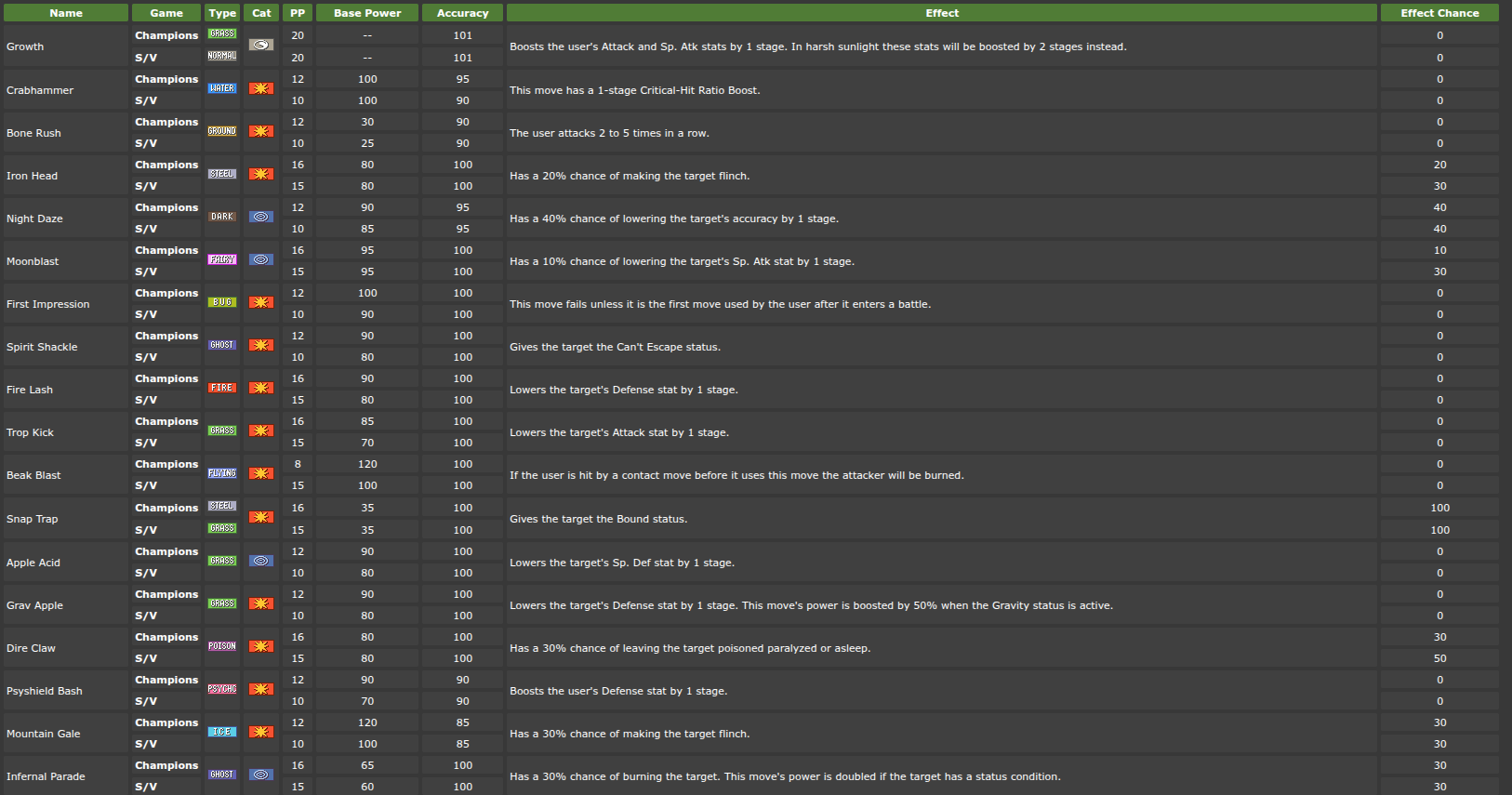This screenshot has height=795, width=1512.
Task: Click Dire Claw's physical category icon
Action: [x=261, y=646]
